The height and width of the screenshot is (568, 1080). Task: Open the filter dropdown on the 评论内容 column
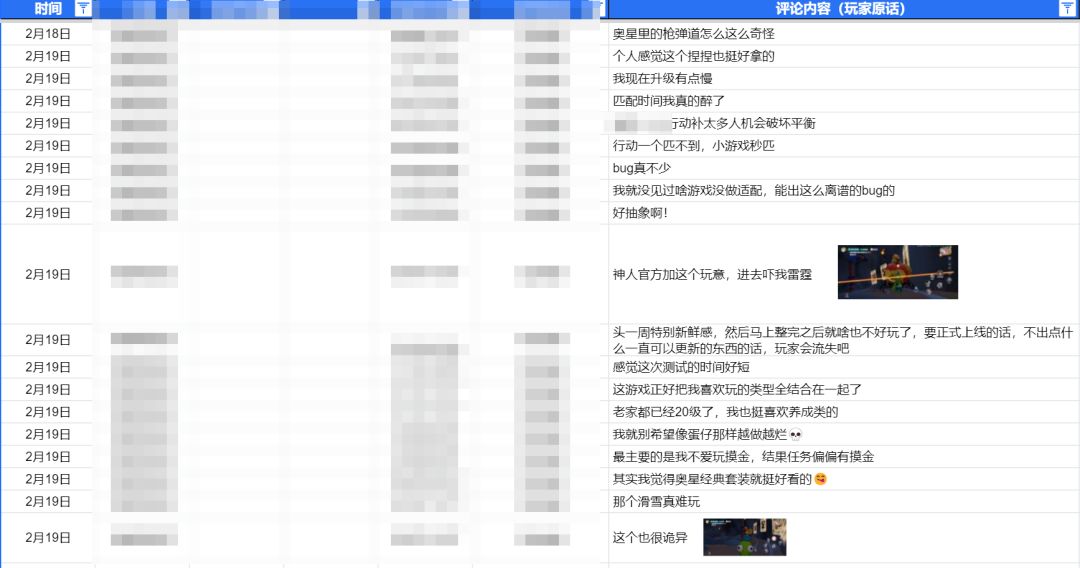click(x=1066, y=8)
